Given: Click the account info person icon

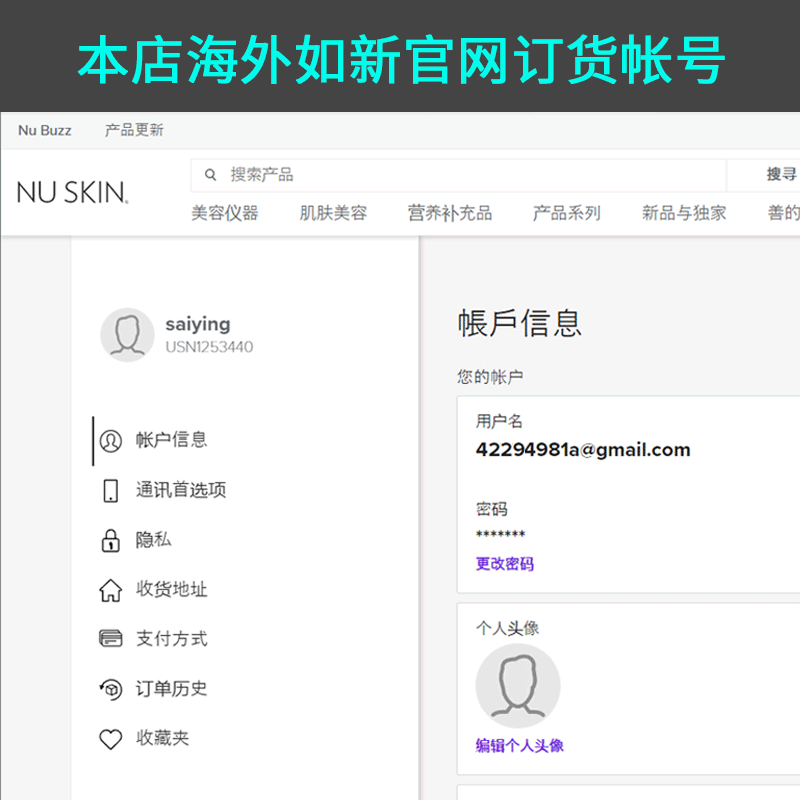Looking at the screenshot, I should coord(111,441).
